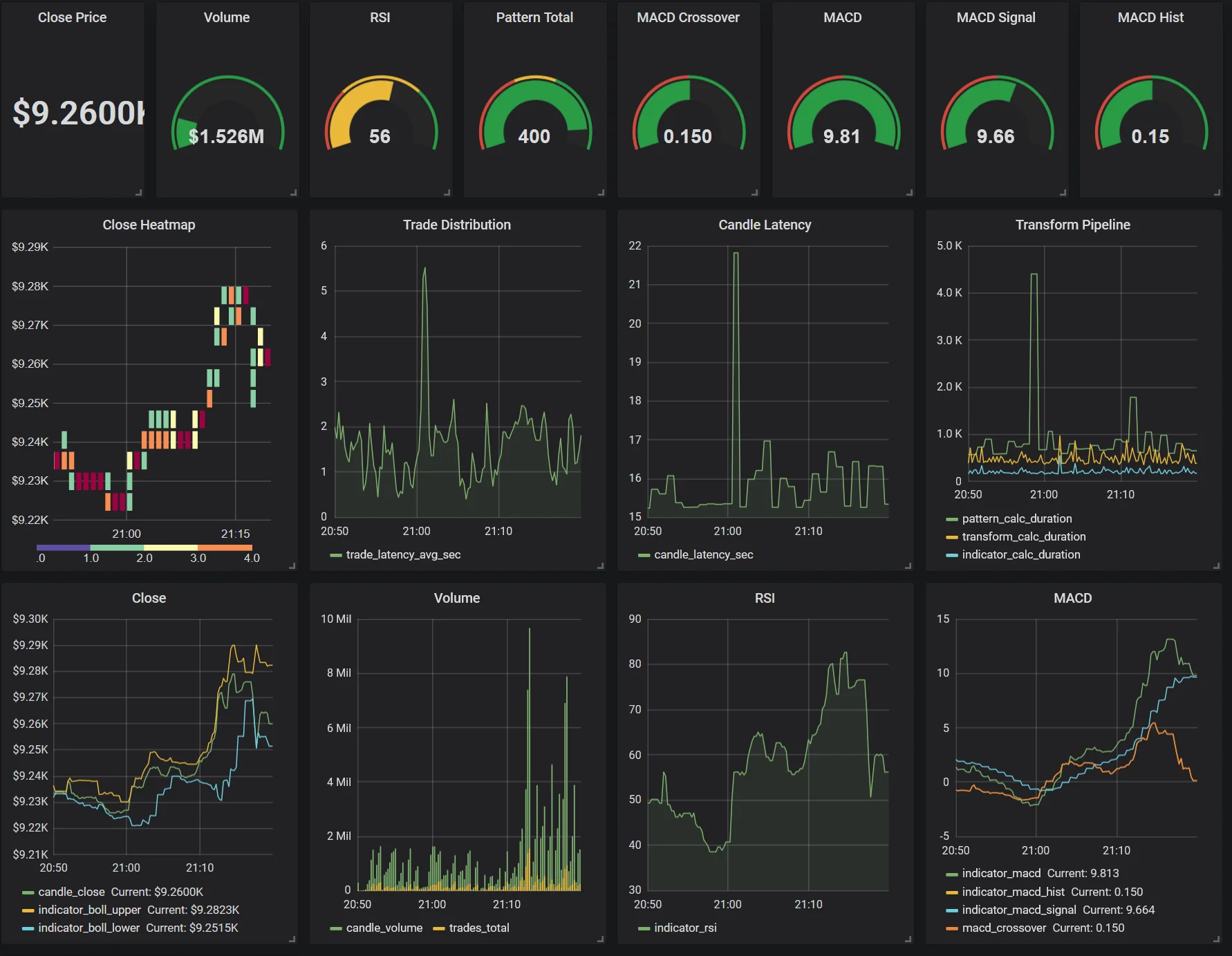Click the Transform Pipeline panel resize handle

tap(1216, 565)
